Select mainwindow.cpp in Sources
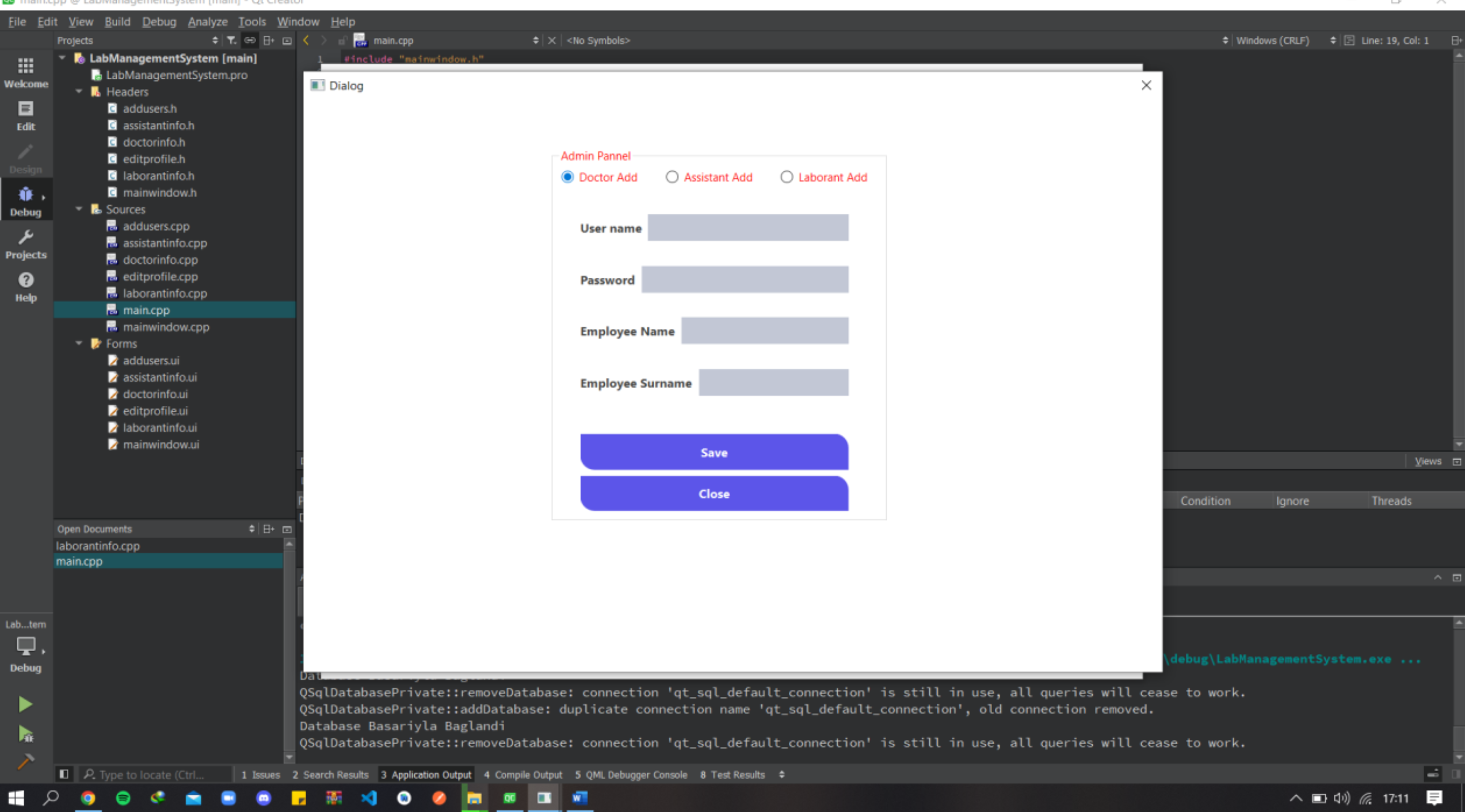 [x=166, y=327]
